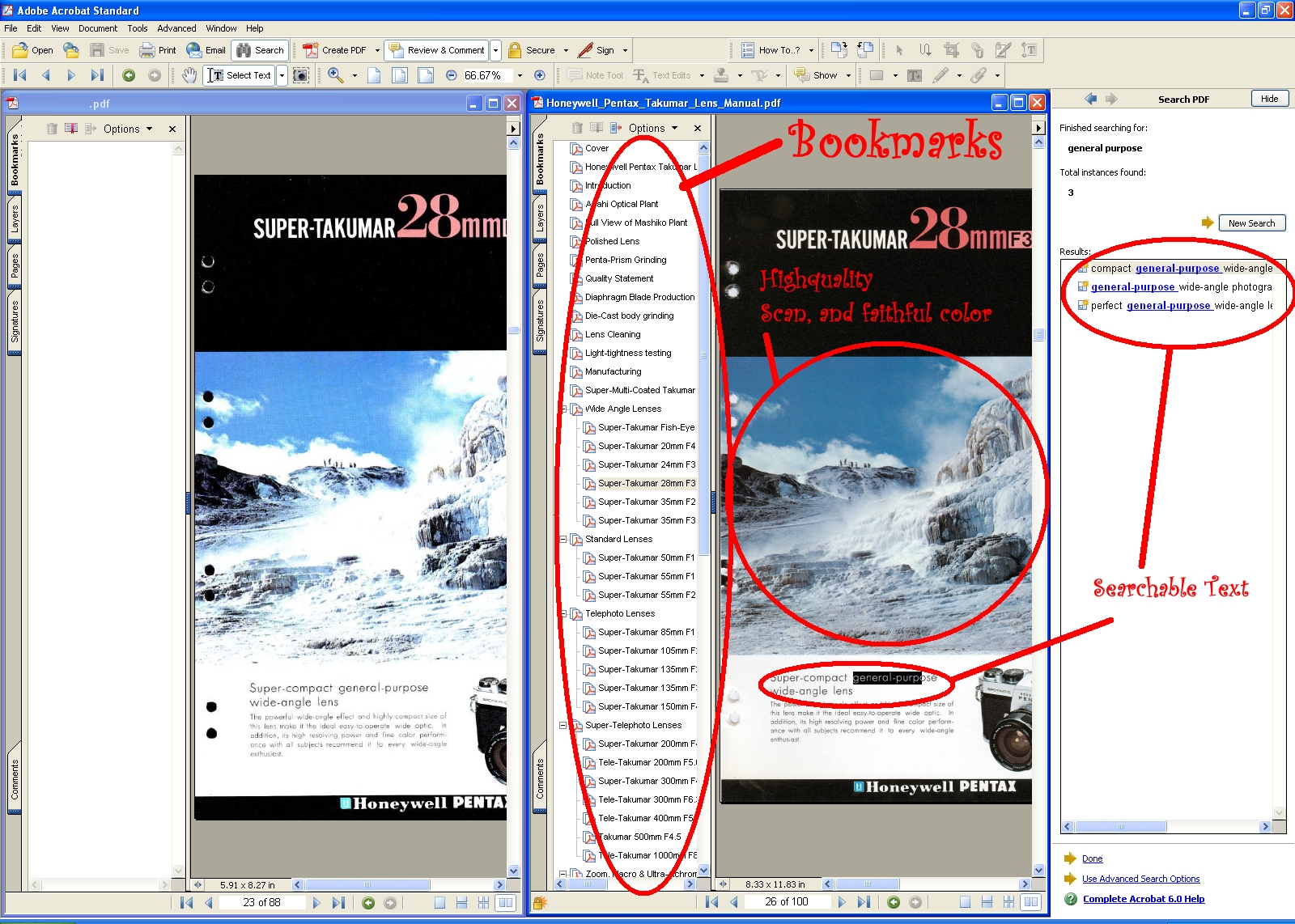Open the Document menu
The width and height of the screenshot is (1295, 924).
pyautogui.click(x=98, y=28)
